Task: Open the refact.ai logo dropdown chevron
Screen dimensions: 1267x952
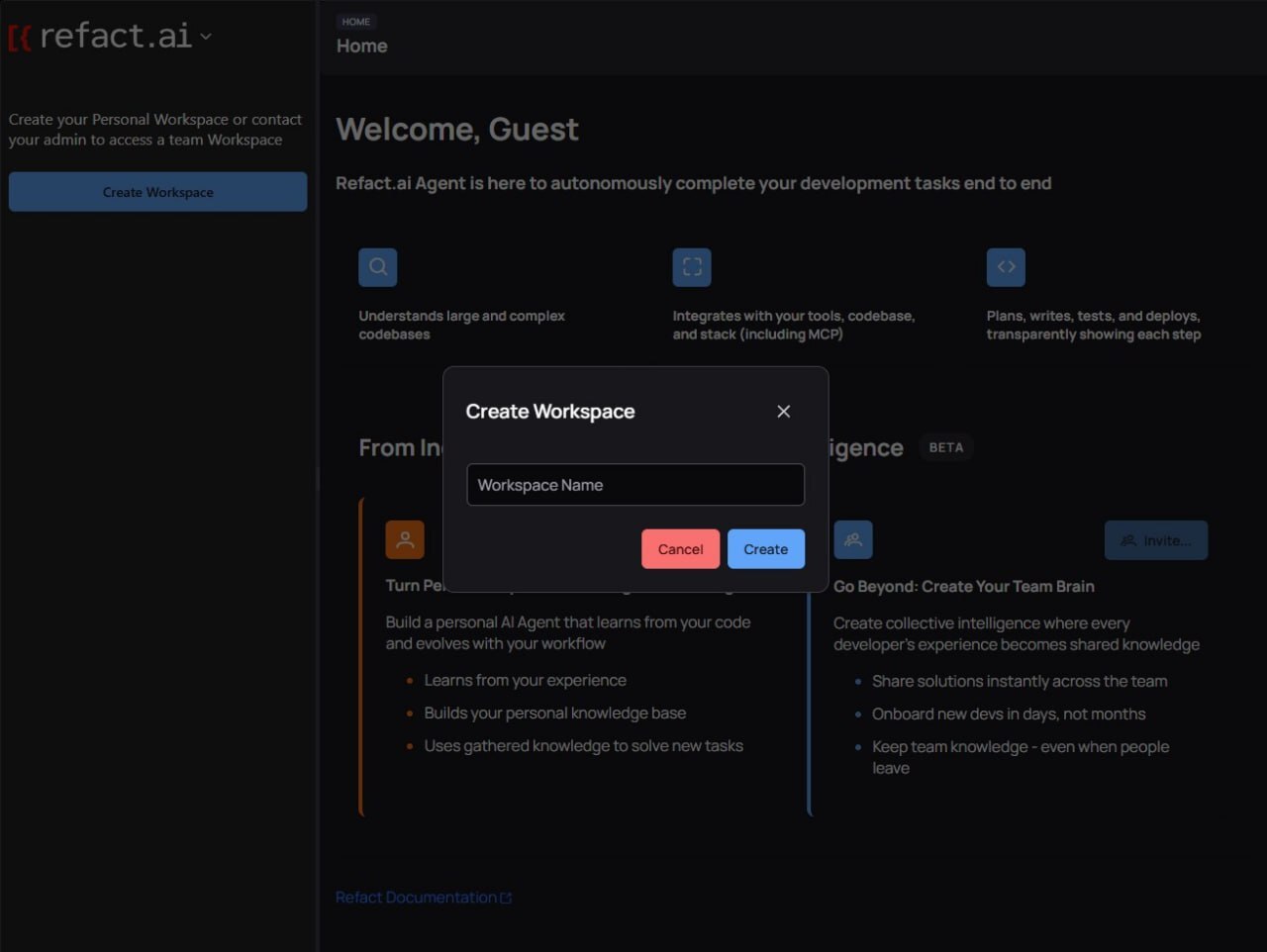Action: click(206, 37)
